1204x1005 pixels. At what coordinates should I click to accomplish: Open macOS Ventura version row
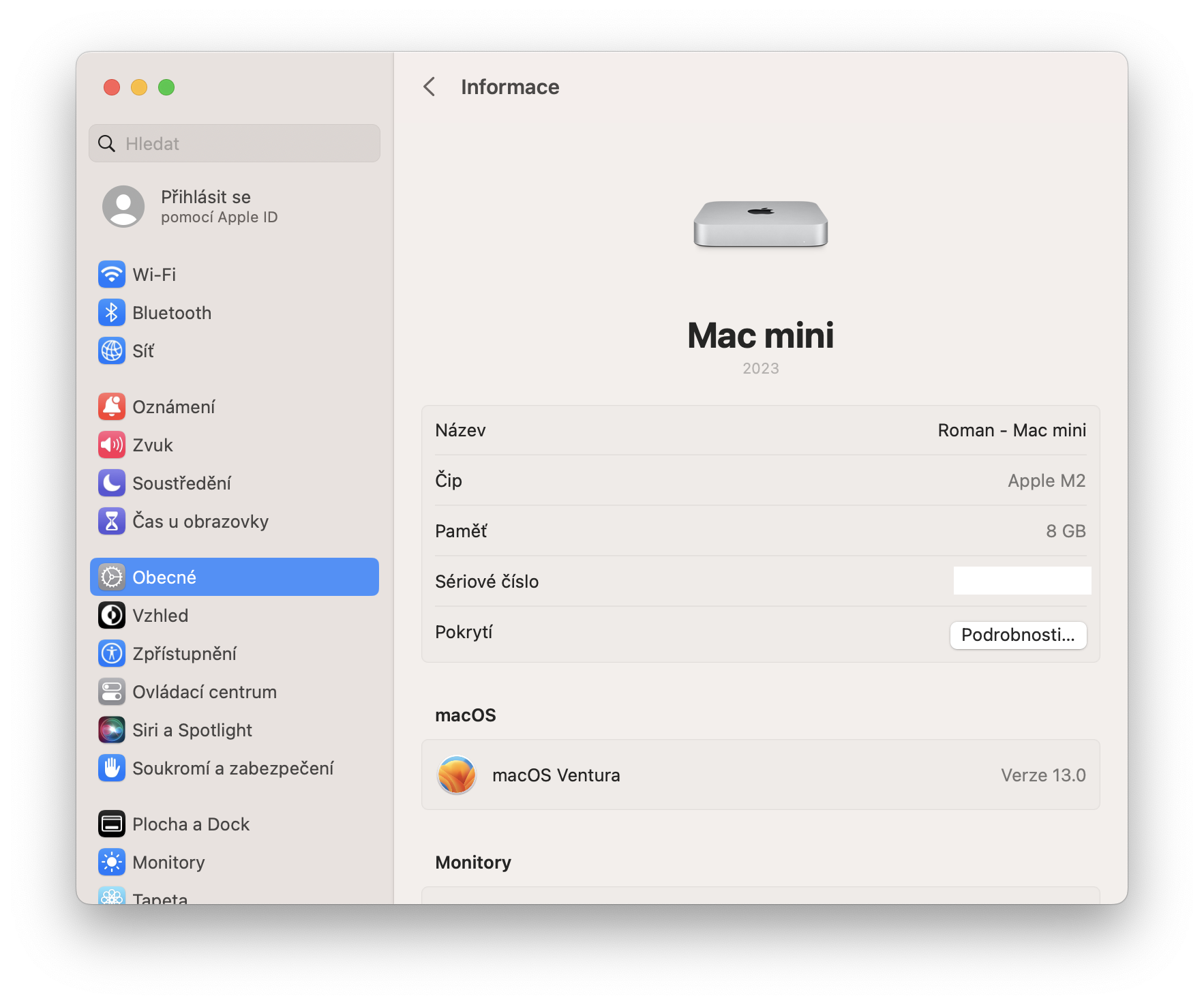pos(759,775)
